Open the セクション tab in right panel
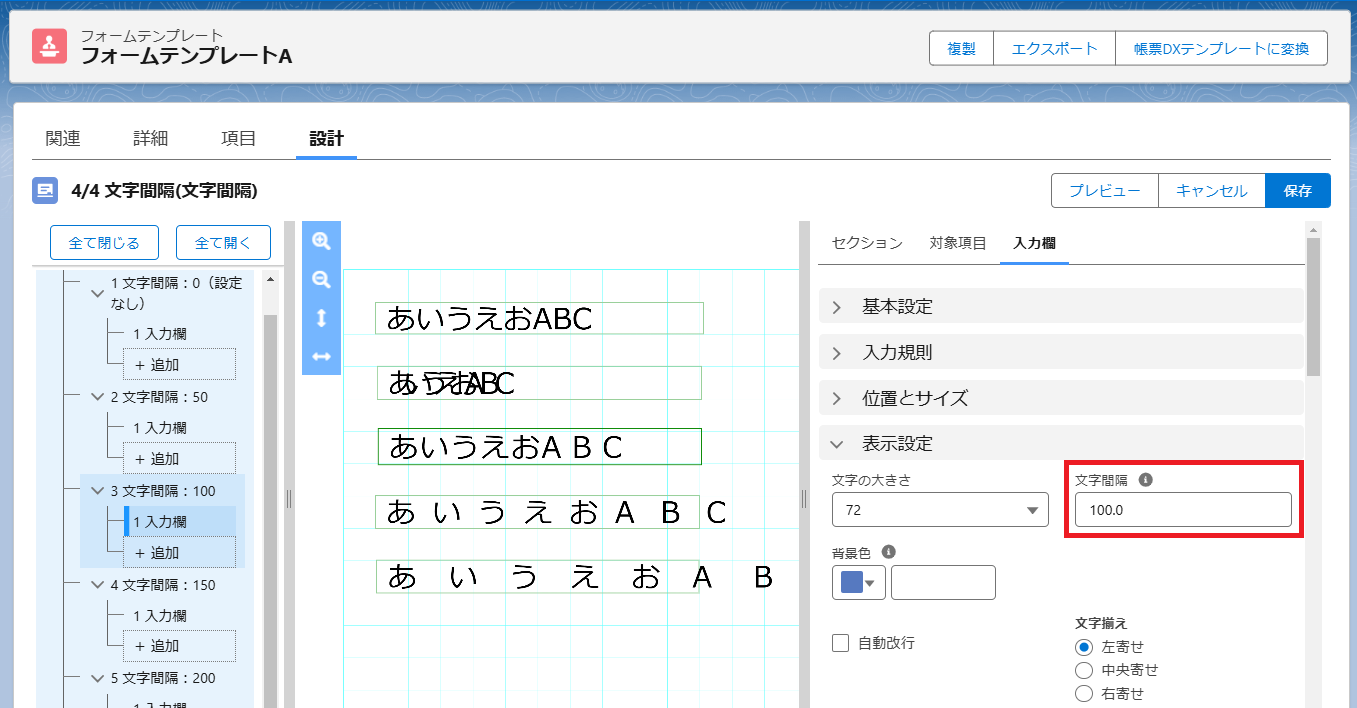This screenshot has width=1357, height=708. tap(867, 243)
